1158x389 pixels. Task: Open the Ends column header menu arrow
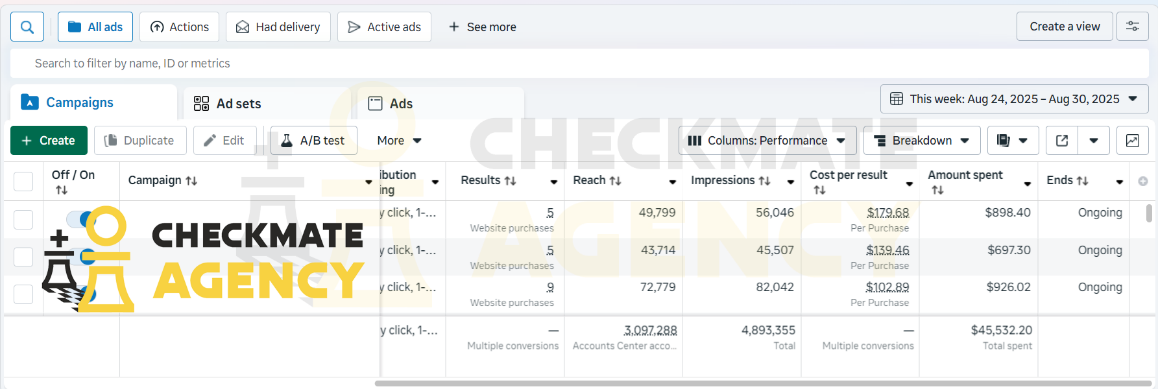[1120, 182]
